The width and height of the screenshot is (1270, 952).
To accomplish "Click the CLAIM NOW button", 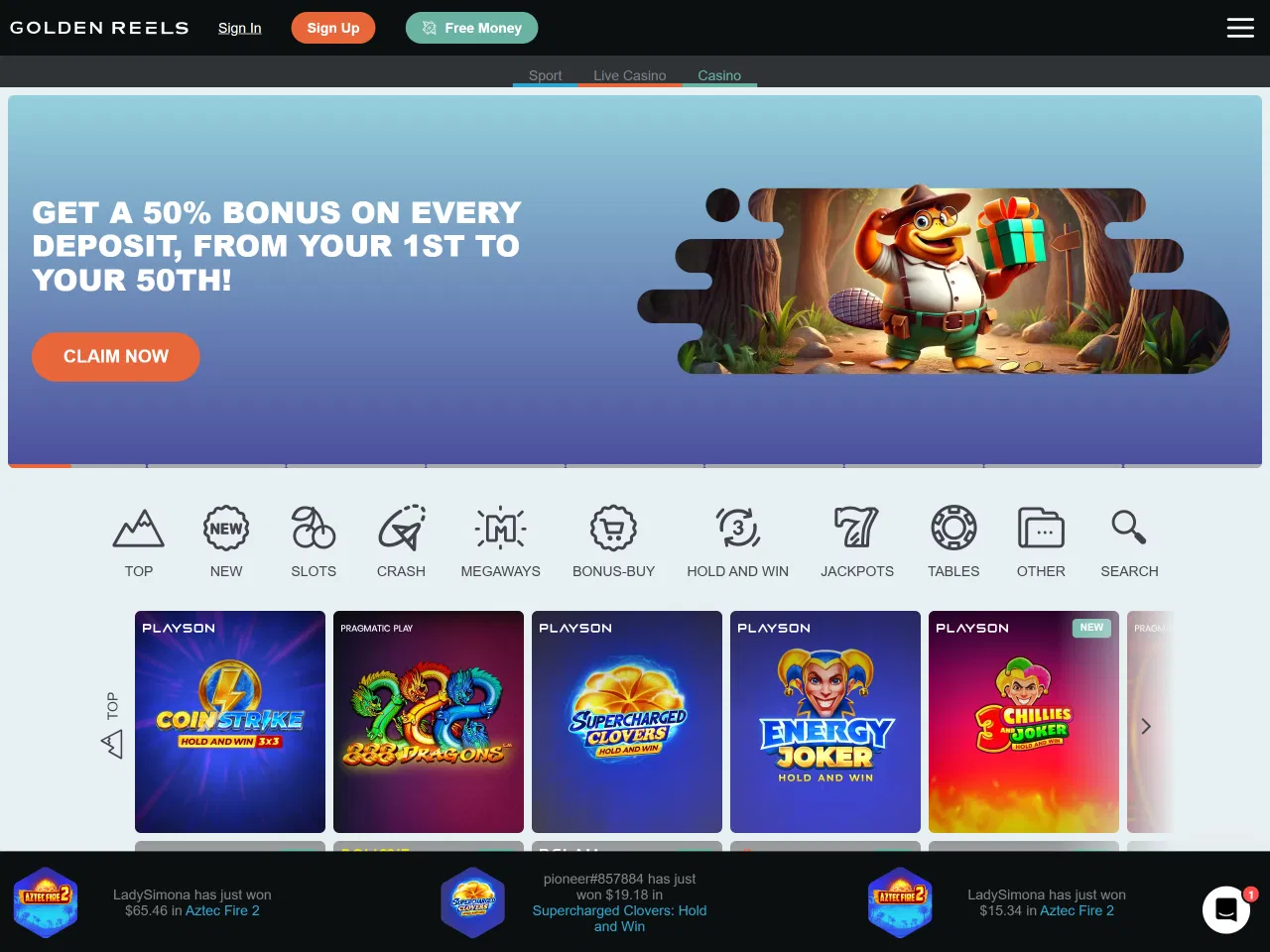I will [116, 357].
